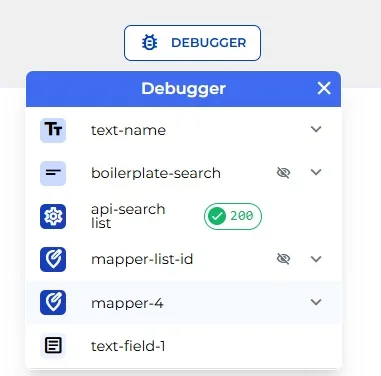Select the text-field-1 label

[x=128, y=346]
